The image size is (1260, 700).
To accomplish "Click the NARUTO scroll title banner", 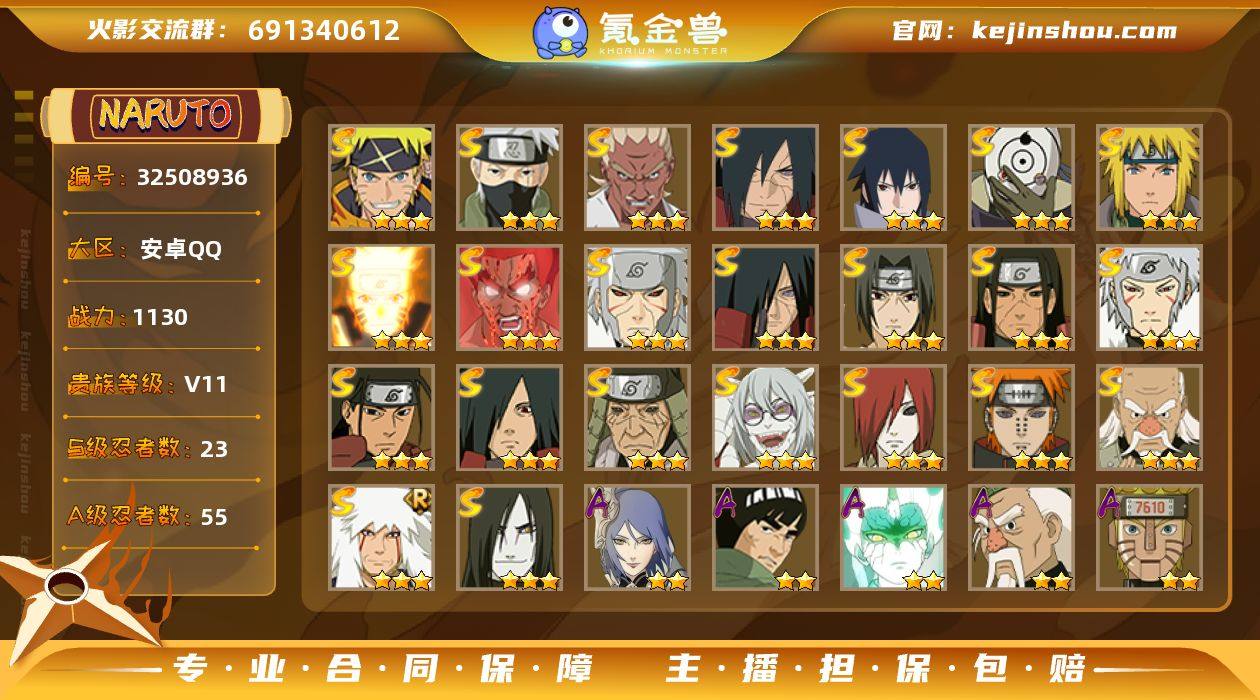I will pyautogui.click(x=166, y=115).
